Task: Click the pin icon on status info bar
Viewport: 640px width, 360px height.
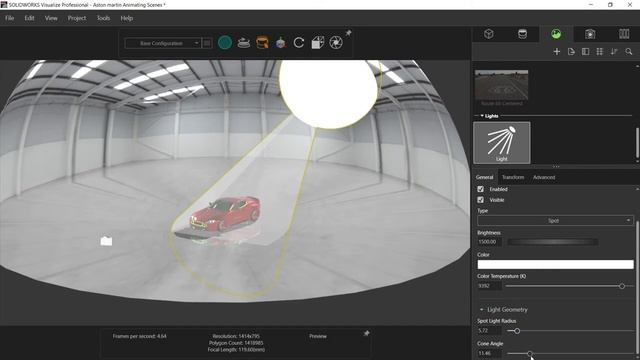Action: (367, 333)
